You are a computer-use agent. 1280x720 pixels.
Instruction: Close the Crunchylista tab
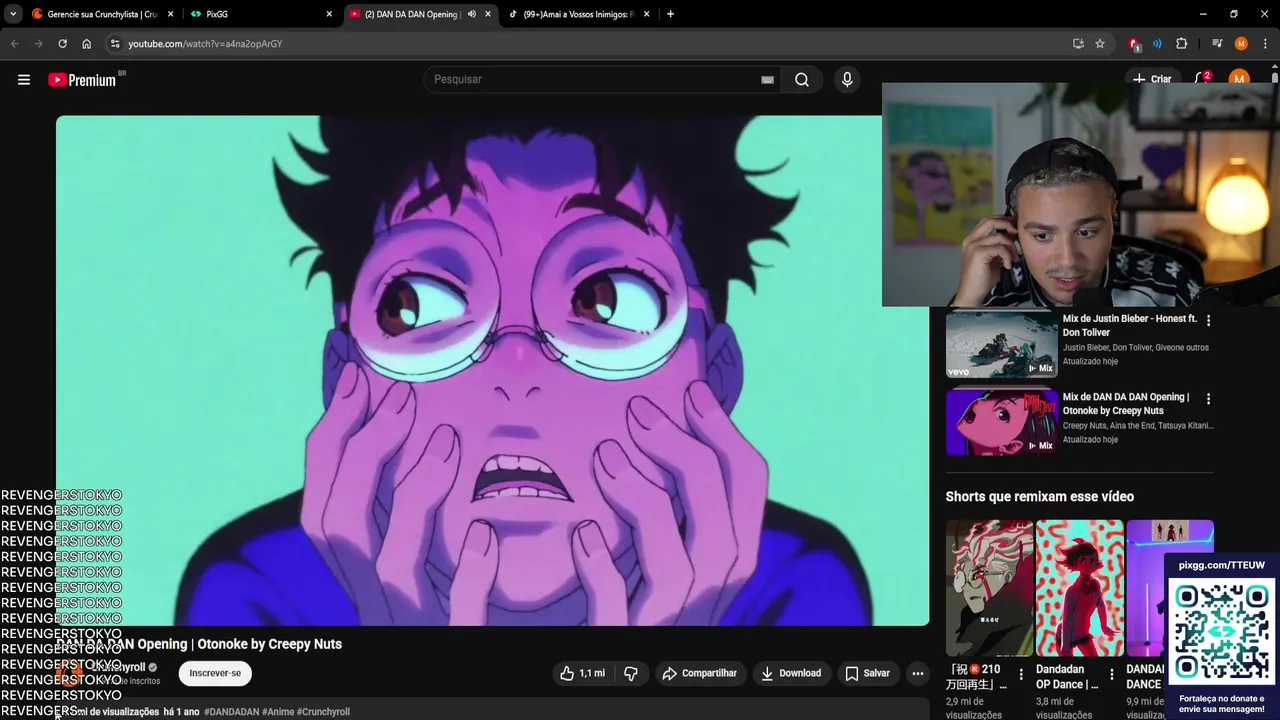click(170, 14)
